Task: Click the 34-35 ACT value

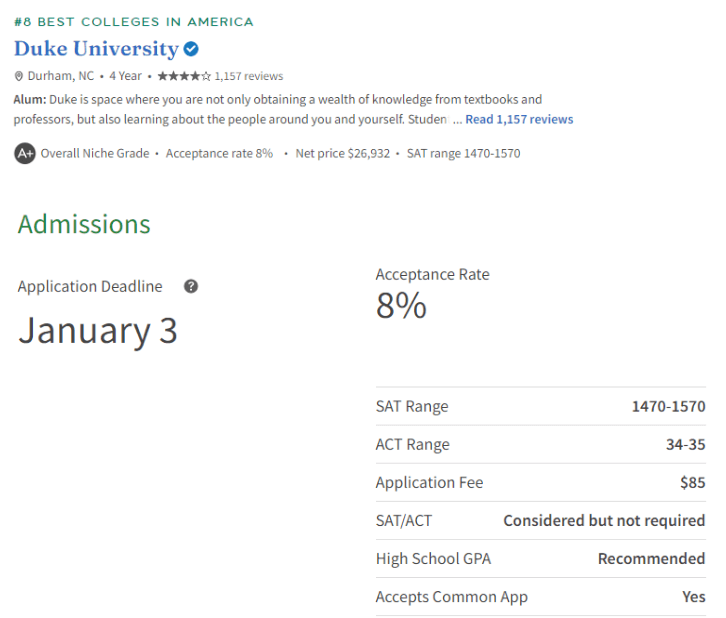Action: tap(686, 444)
